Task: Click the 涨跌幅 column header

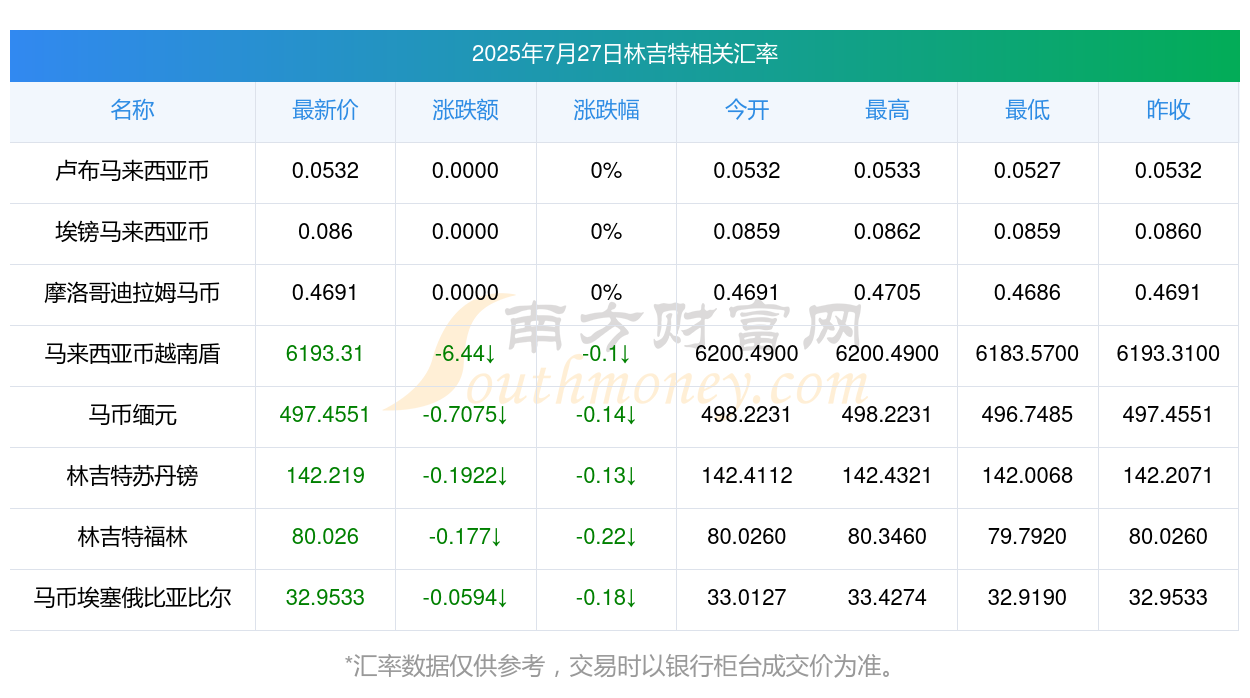Action: click(606, 110)
